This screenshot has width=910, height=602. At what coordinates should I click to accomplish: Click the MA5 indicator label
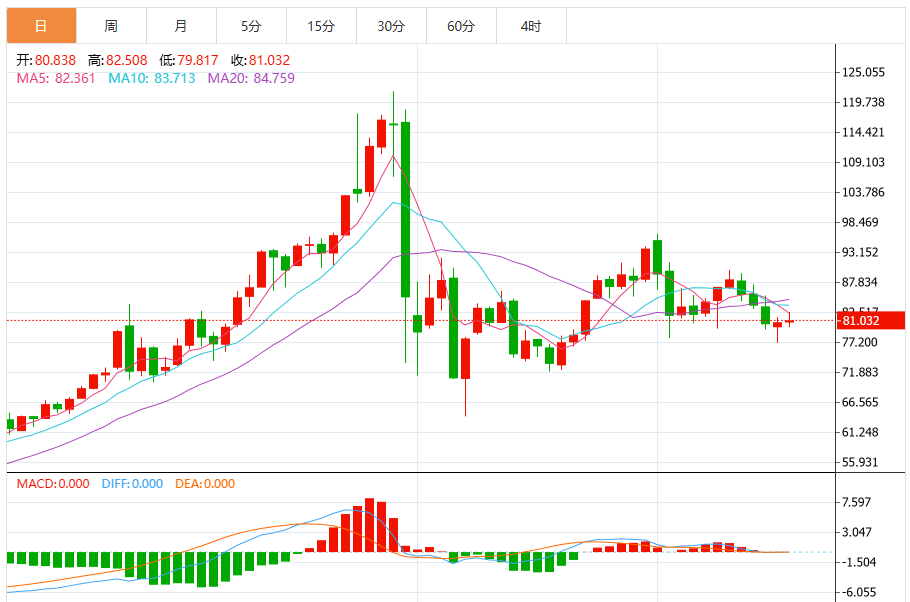pos(56,78)
